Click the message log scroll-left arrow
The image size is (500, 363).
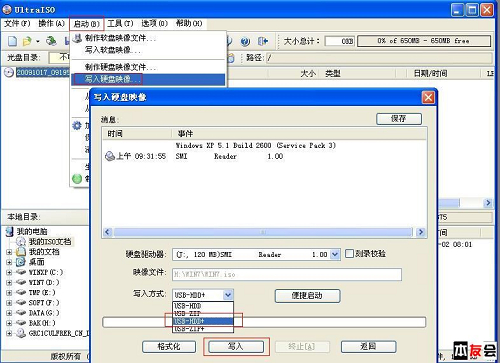coord(107,232)
